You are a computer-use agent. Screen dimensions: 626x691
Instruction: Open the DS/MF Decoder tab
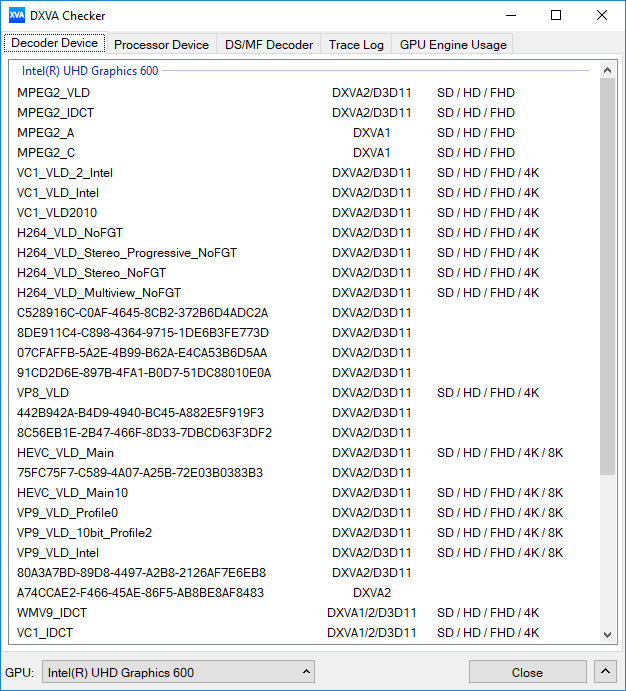(269, 45)
